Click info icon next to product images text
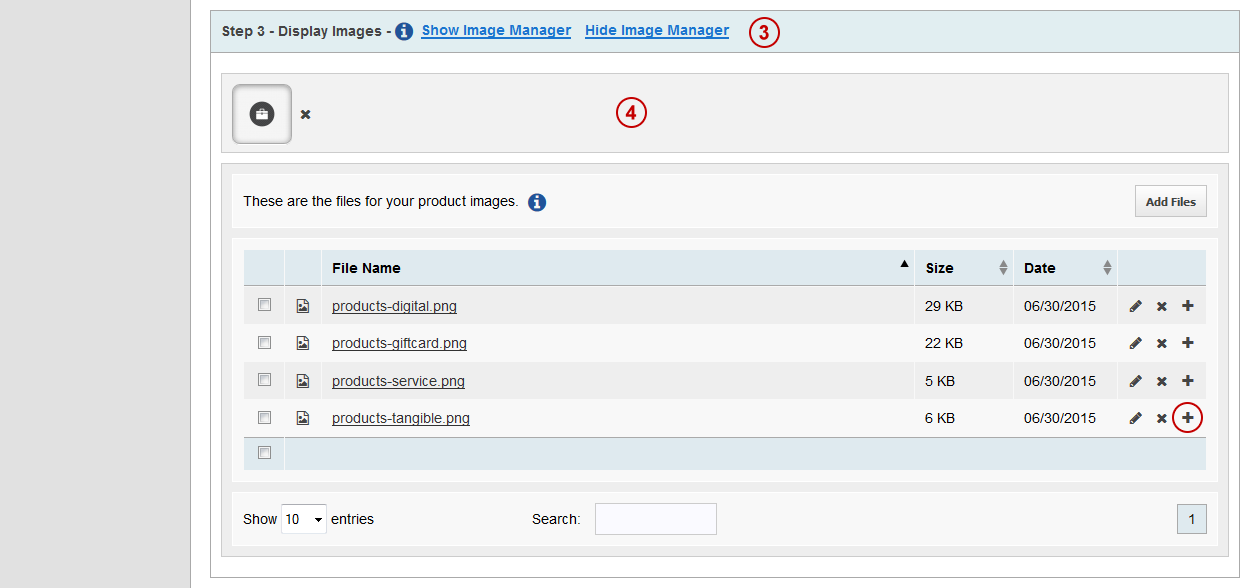 [537, 202]
